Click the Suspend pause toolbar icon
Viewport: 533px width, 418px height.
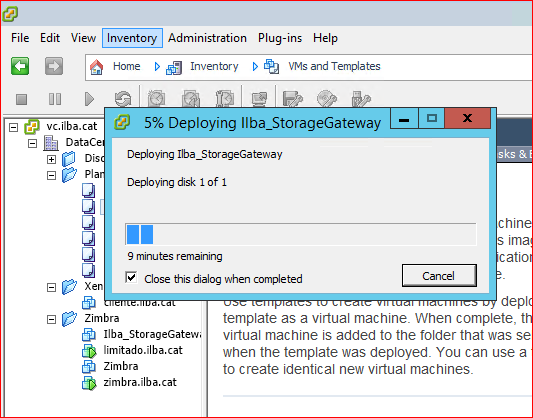(x=55, y=99)
